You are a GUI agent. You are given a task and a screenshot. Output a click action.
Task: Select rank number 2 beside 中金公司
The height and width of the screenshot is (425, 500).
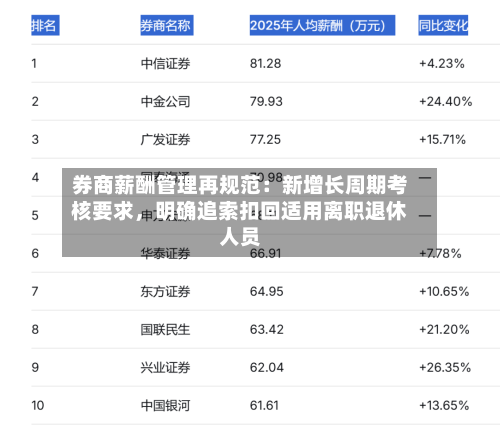point(35,101)
